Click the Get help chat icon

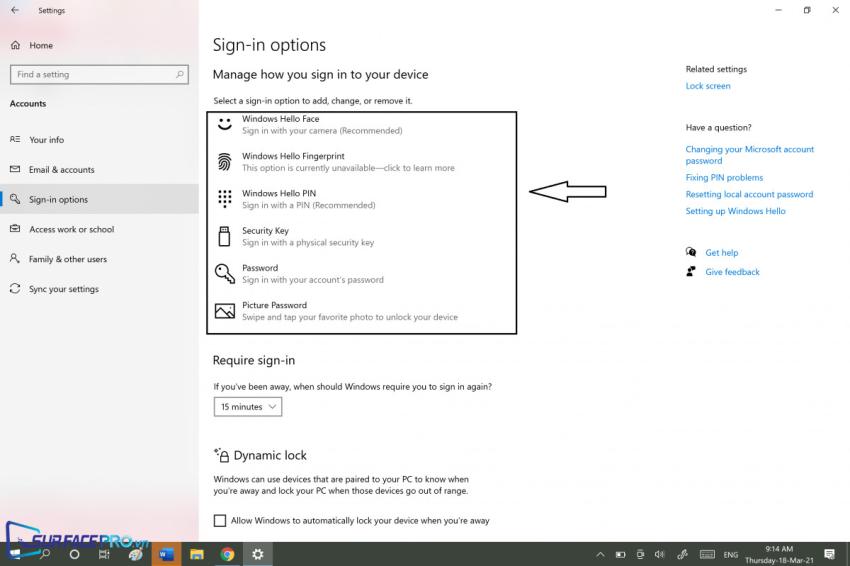tap(691, 252)
